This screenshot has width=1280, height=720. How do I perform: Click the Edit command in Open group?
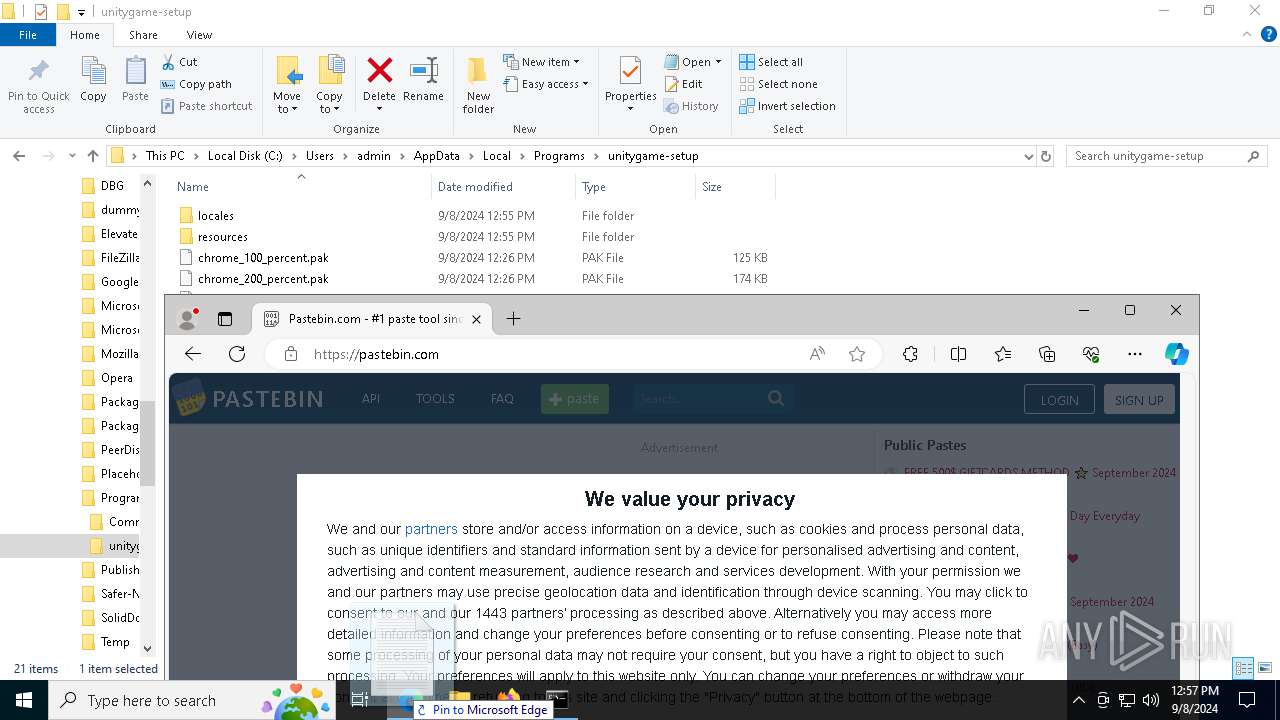point(683,84)
